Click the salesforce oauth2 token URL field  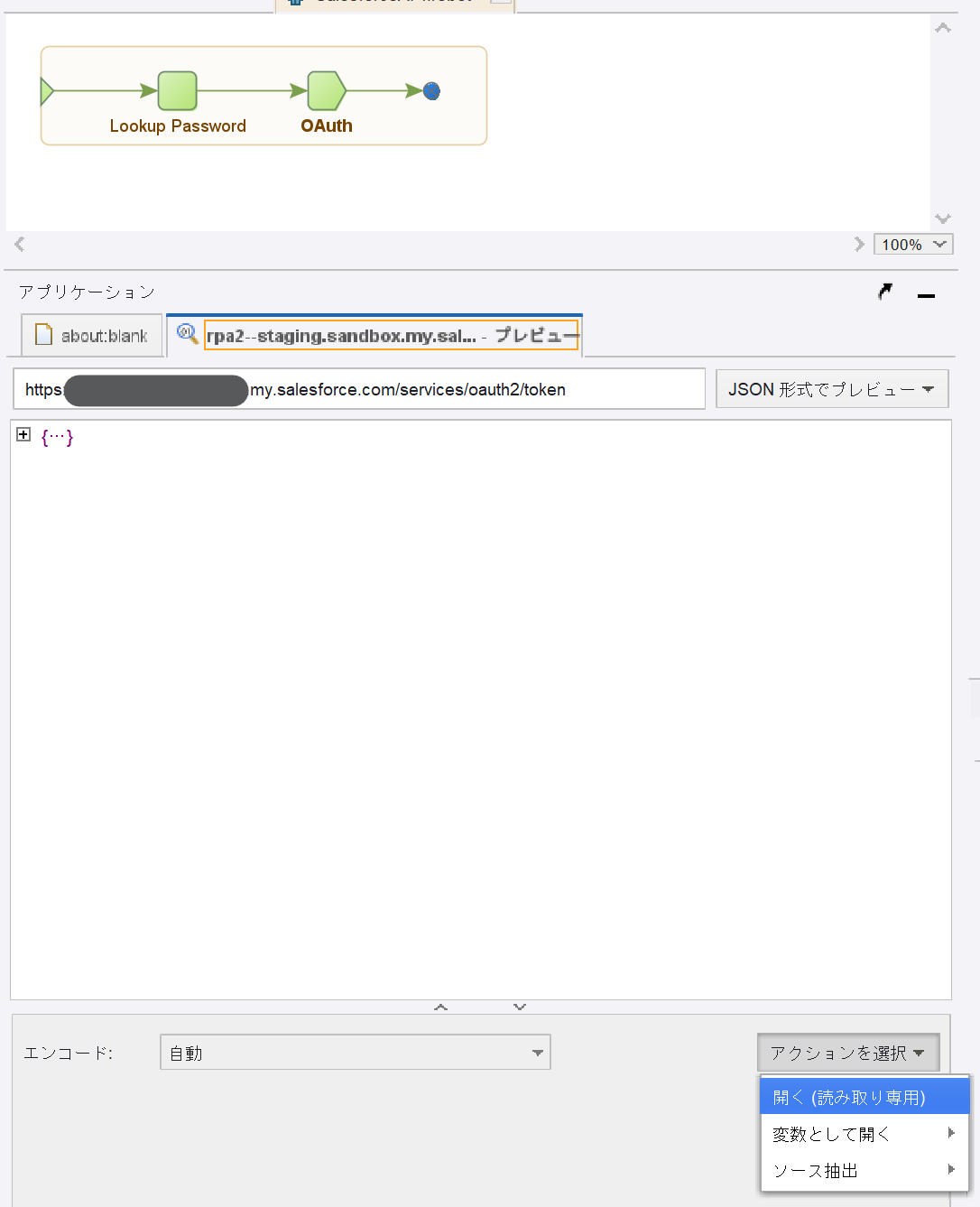click(x=359, y=389)
